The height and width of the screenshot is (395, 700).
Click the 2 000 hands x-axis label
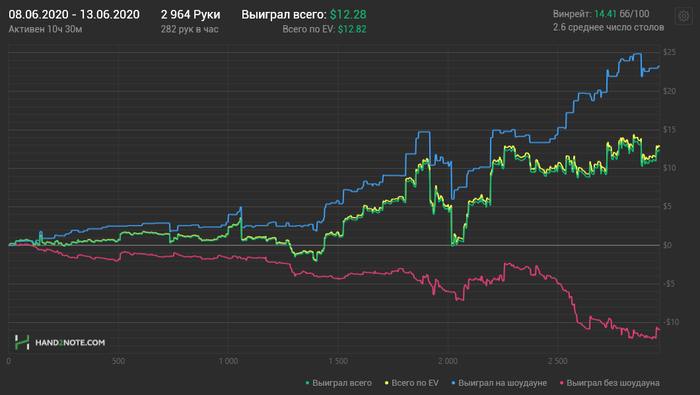(x=448, y=361)
